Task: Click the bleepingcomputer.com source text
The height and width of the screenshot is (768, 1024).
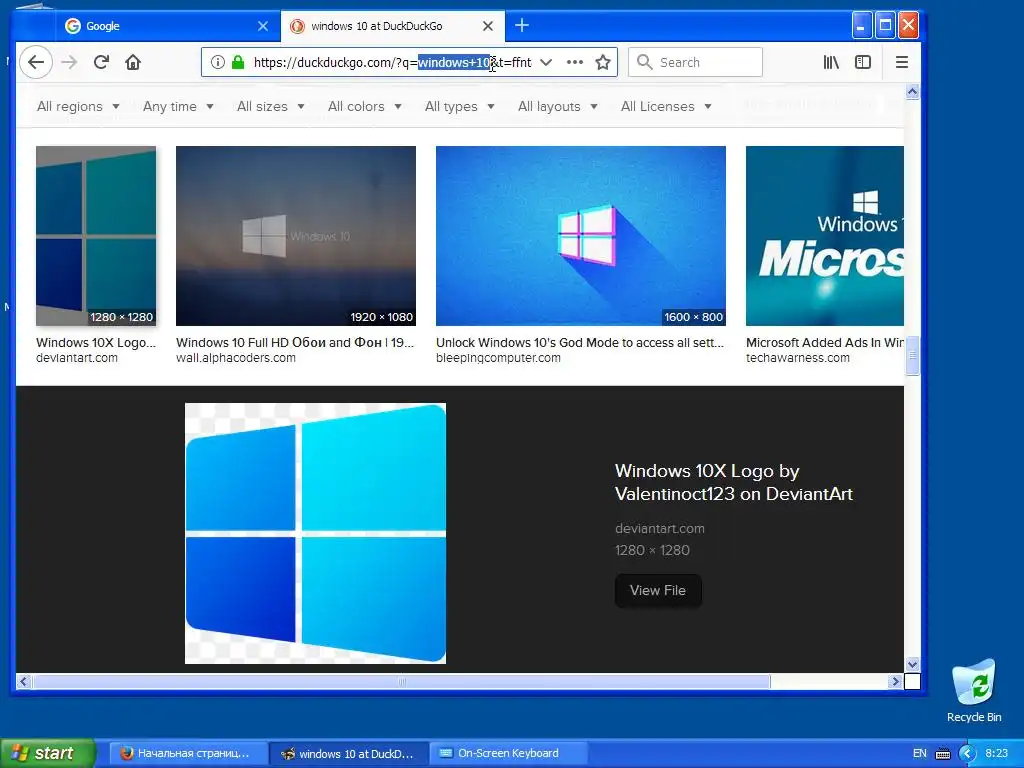Action: [x=498, y=358]
